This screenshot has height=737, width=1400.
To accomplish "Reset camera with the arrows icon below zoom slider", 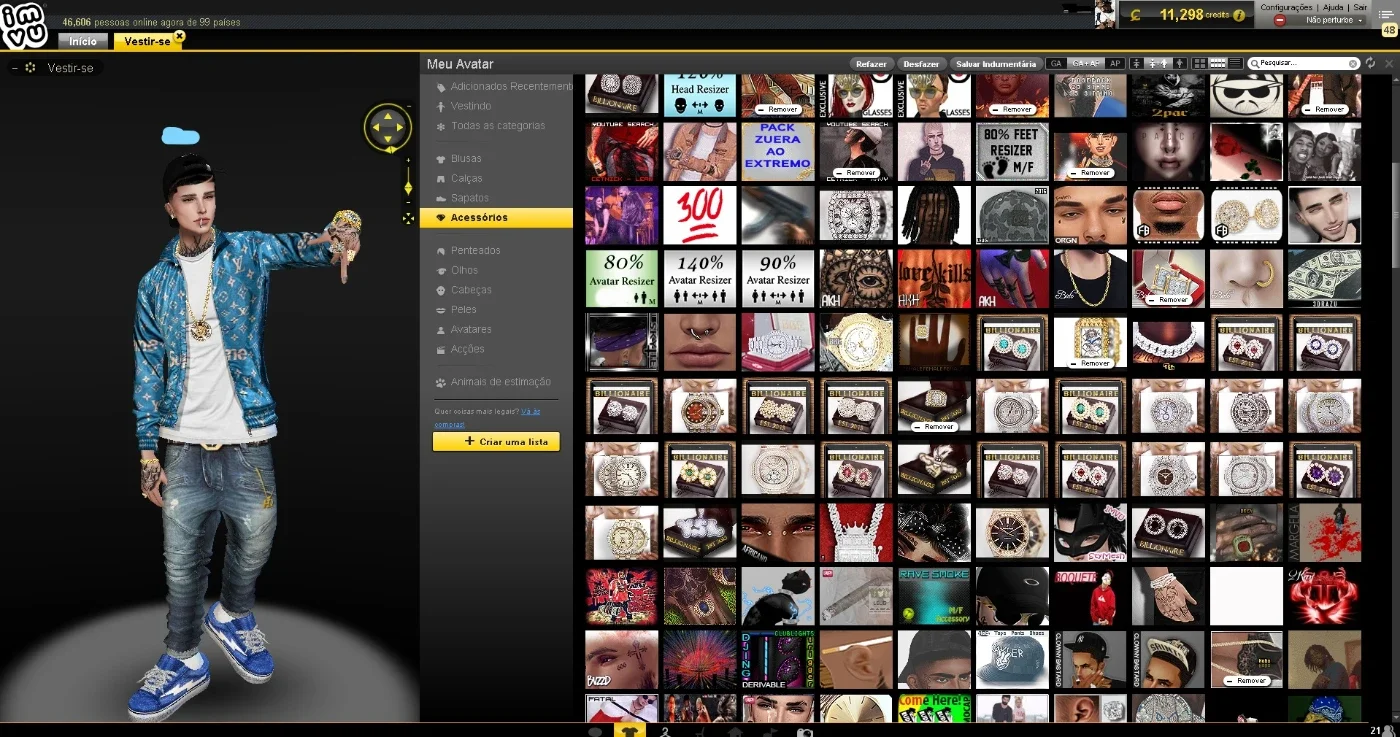I will tap(408, 218).
